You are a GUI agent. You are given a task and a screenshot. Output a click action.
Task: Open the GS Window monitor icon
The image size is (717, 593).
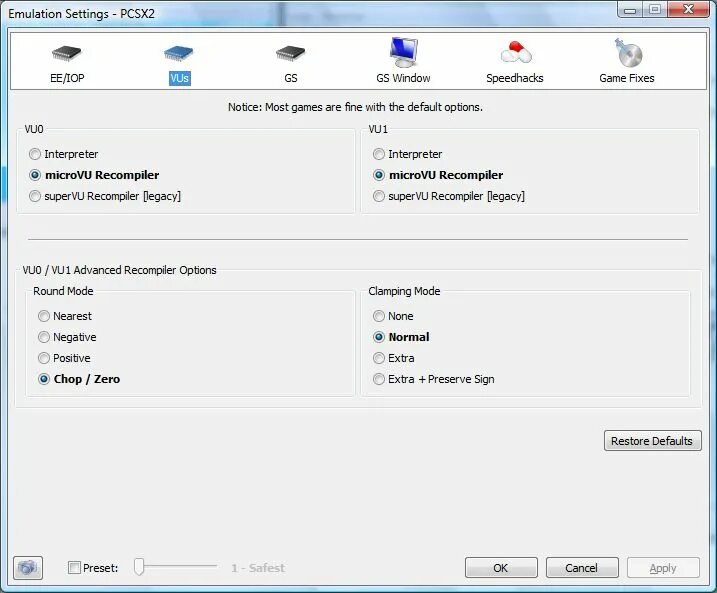point(403,52)
